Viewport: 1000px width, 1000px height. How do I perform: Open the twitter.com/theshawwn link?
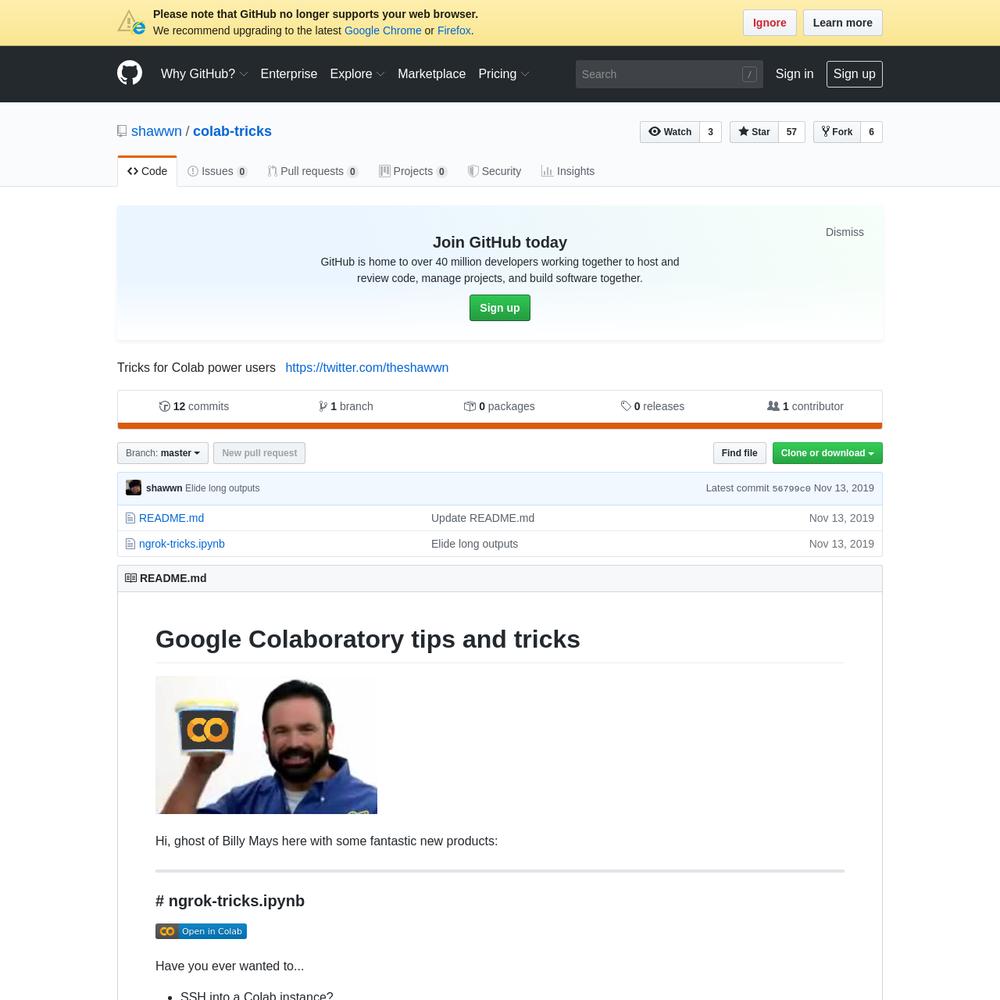[367, 367]
